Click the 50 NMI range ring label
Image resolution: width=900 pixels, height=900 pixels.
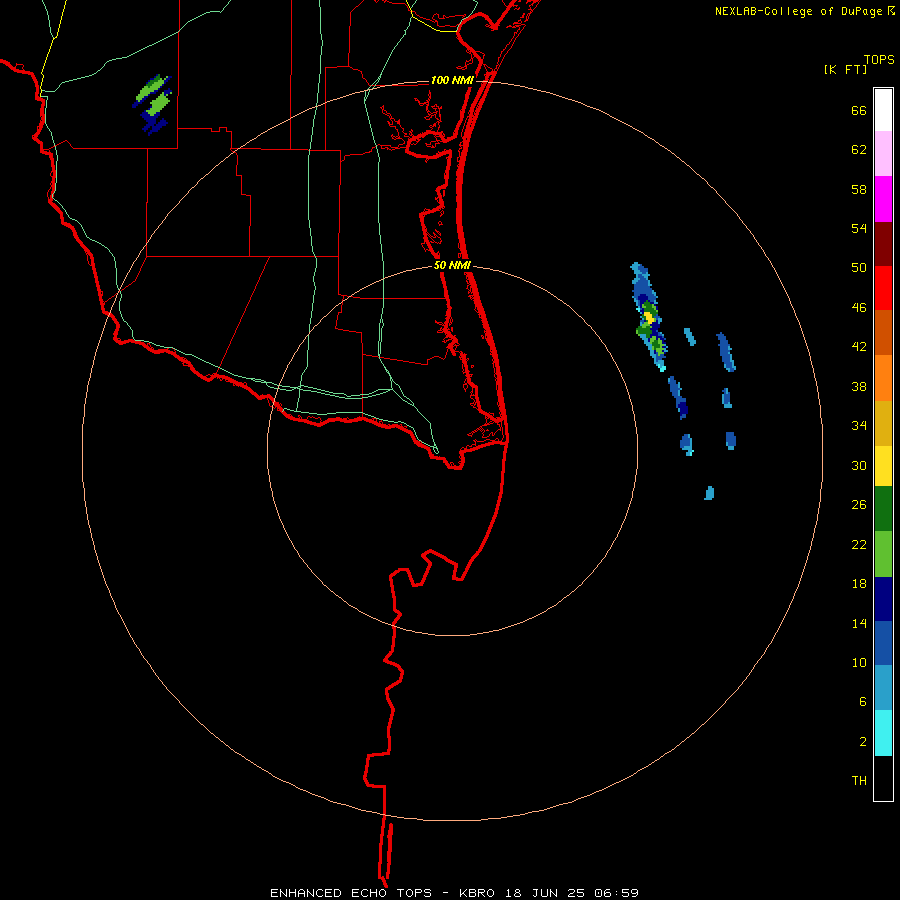(452, 265)
